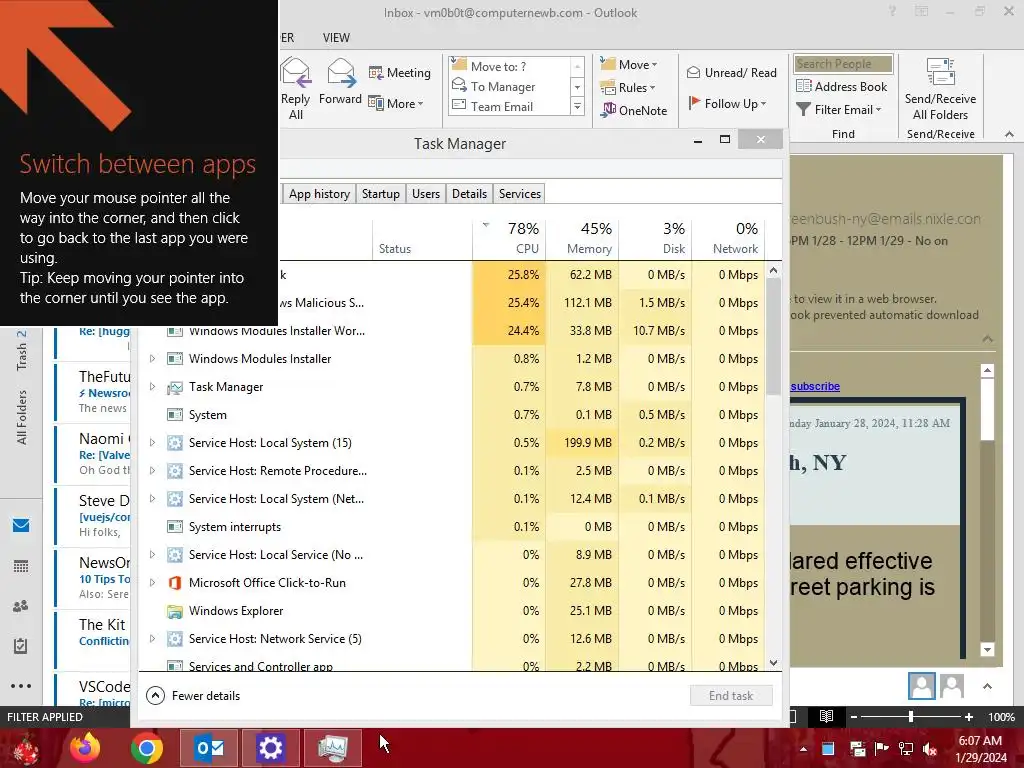Switch to the Details tab
Image resolution: width=1024 pixels, height=768 pixels.
pyautogui.click(x=469, y=194)
